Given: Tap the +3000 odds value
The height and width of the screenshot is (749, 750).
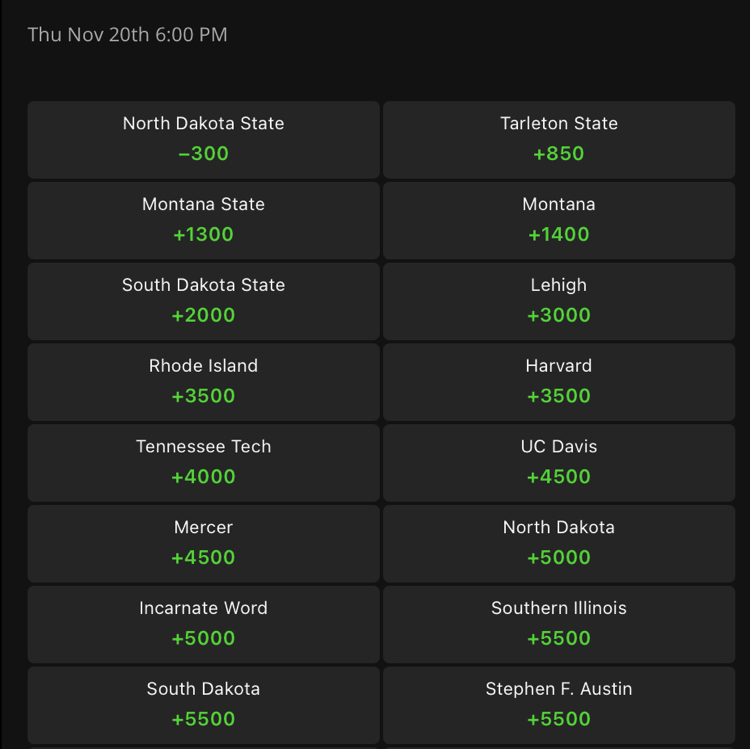Looking at the screenshot, I should pos(558,316).
